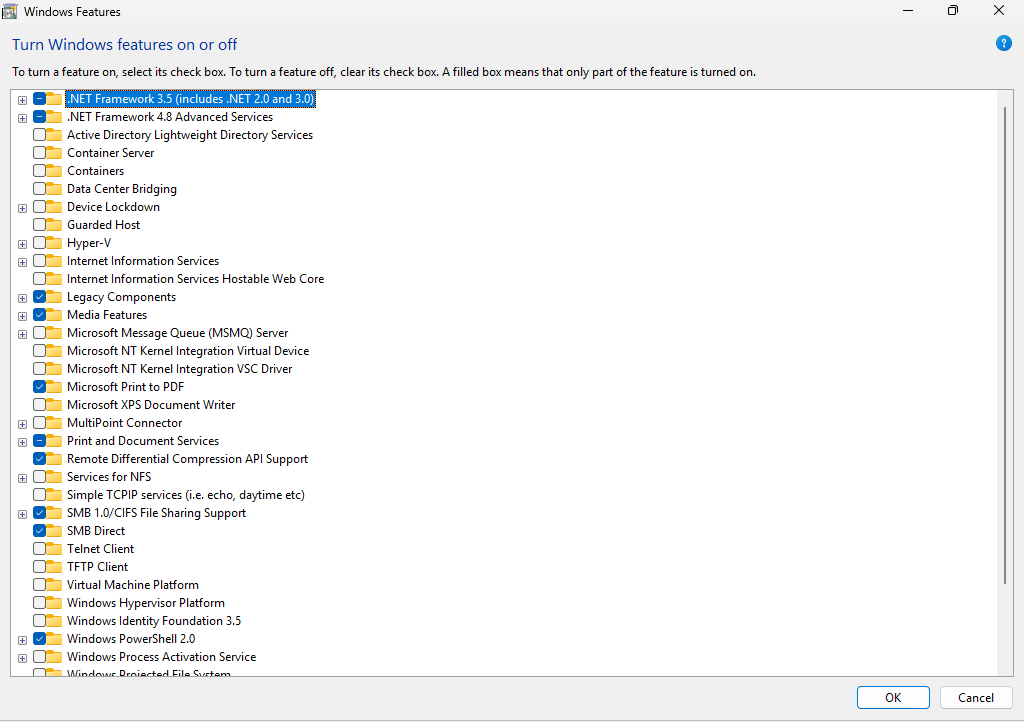1024x722 pixels.
Task: Tick the Data Center Bridging checkbox
Action: pos(39,189)
